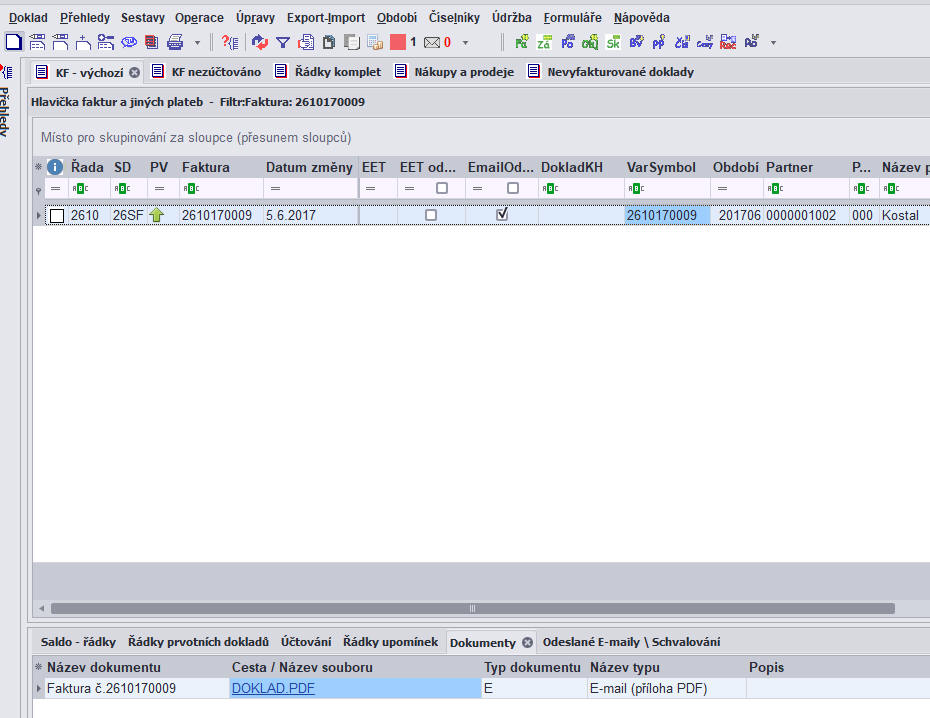Open the Účtování bottom tab
This screenshot has height=718, width=930.
[306, 642]
